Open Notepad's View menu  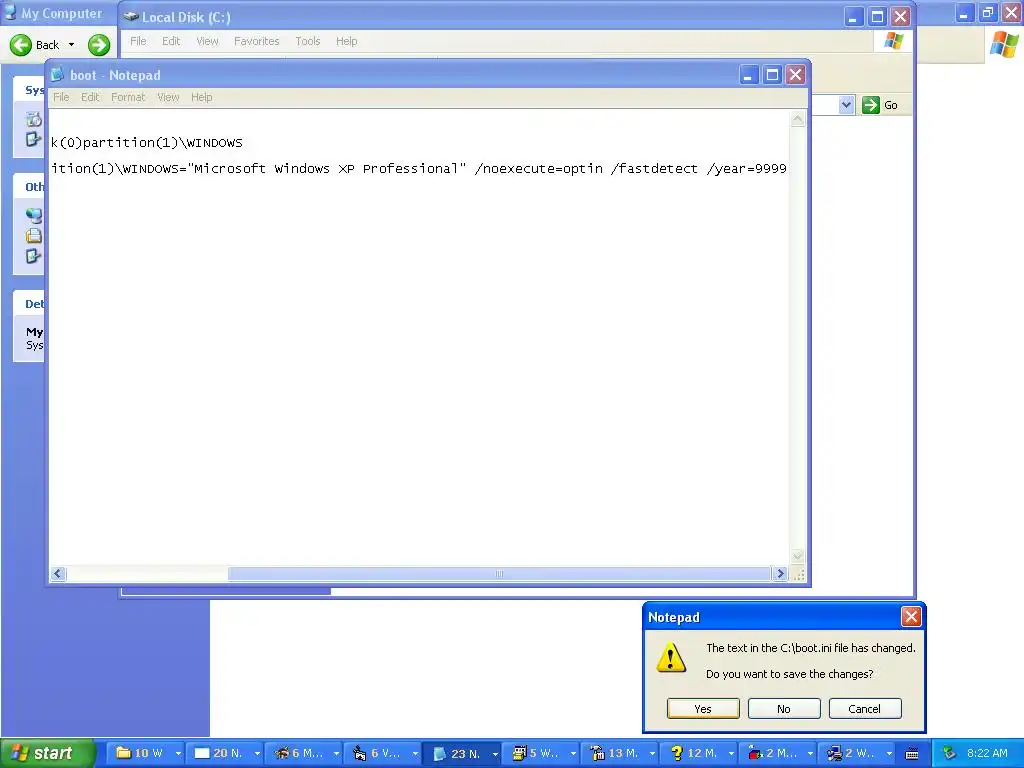(168, 97)
